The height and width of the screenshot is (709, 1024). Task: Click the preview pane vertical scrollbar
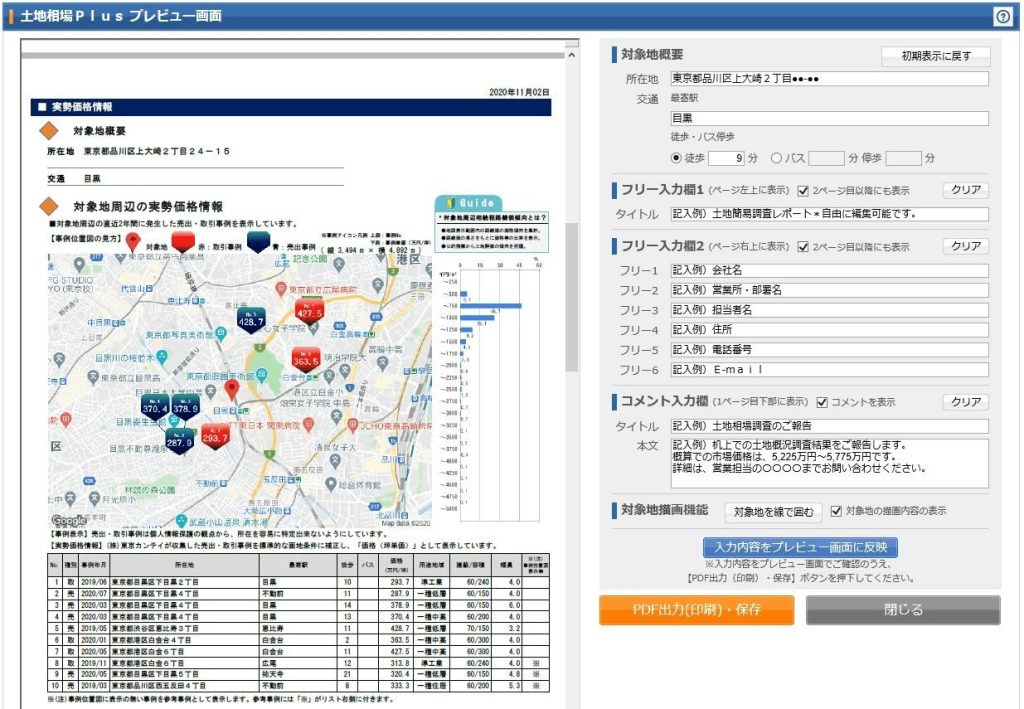[x=572, y=300]
